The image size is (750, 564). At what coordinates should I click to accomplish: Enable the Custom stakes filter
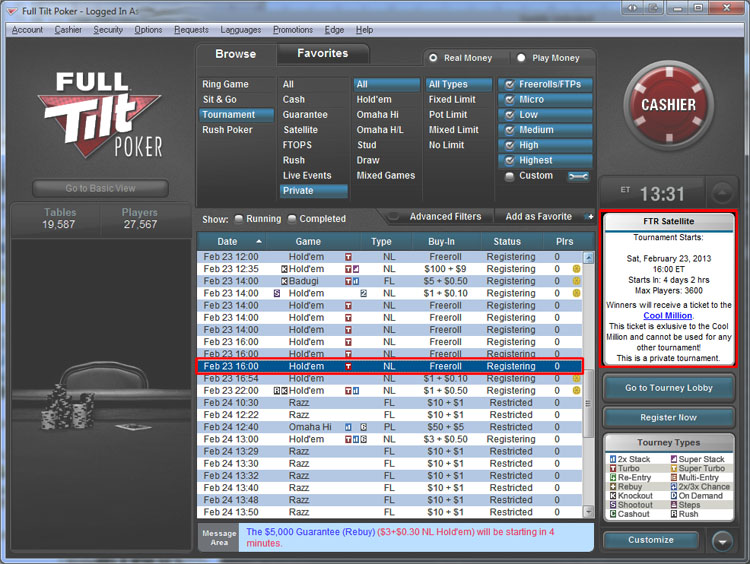[x=510, y=176]
